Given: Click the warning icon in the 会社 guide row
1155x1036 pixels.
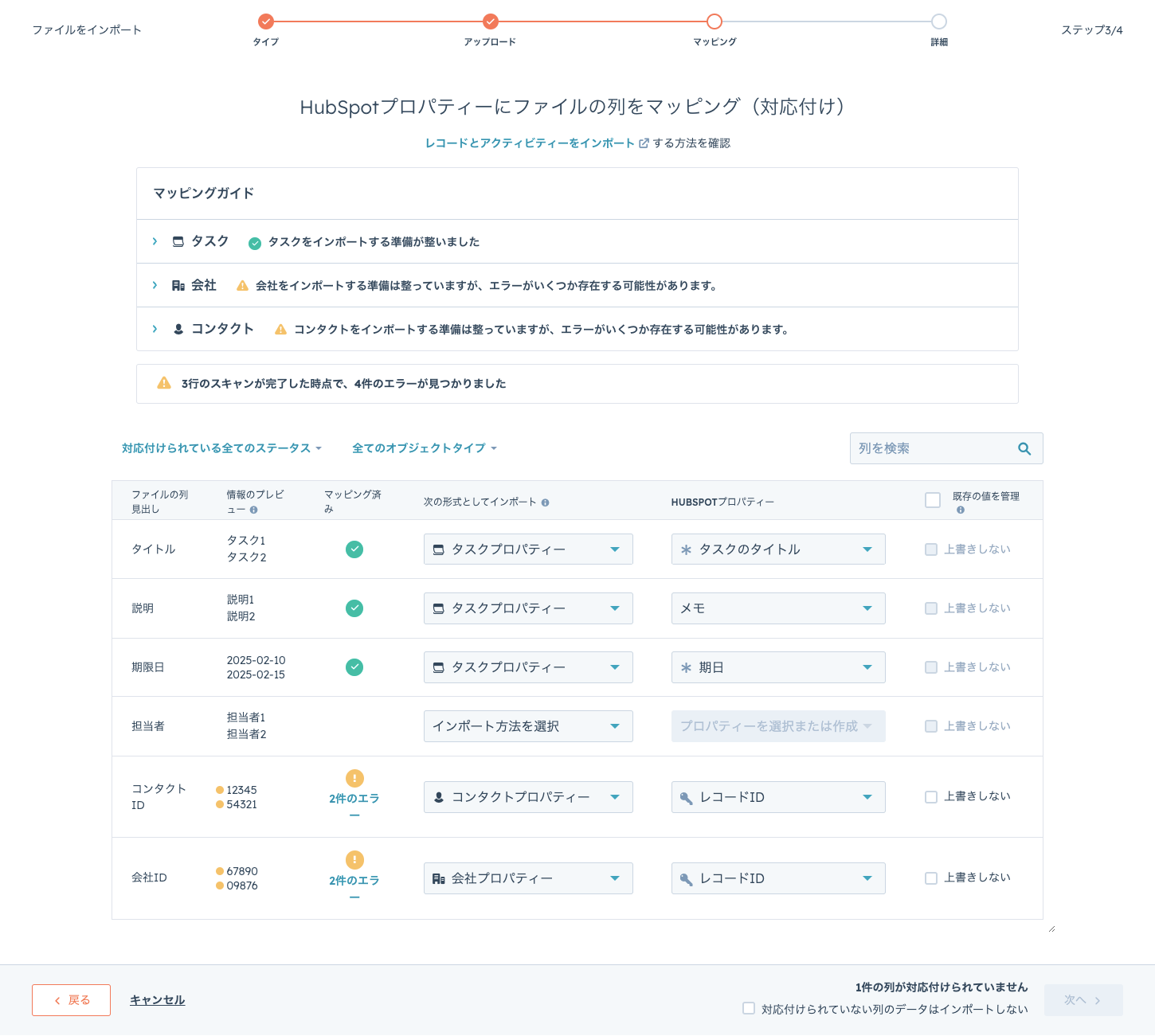Looking at the screenshot, I should 242,285.
